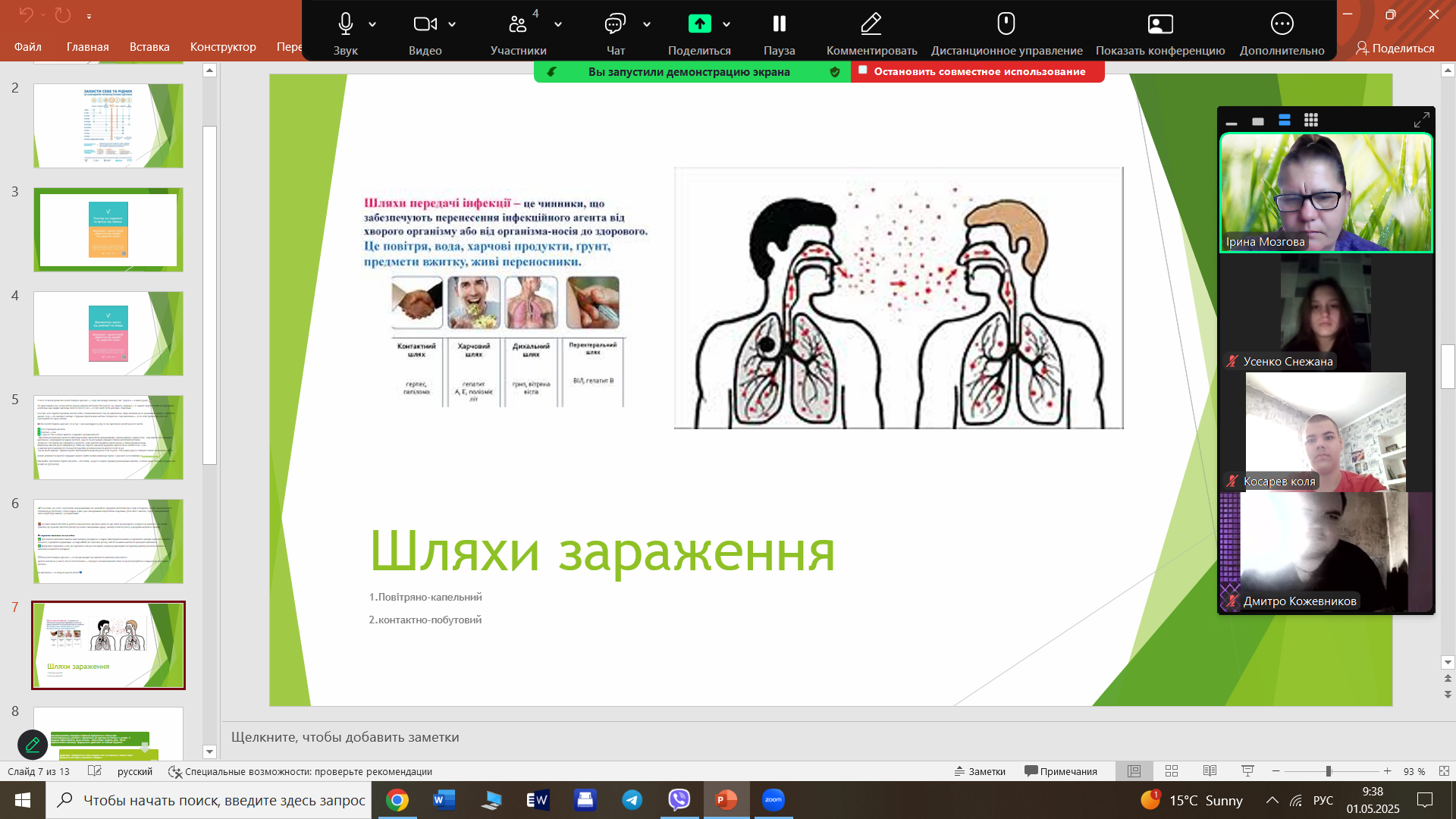The image size is (1456, 819).
Task: Switch Zoom panel to grid view
Action: click(1311, 121)
